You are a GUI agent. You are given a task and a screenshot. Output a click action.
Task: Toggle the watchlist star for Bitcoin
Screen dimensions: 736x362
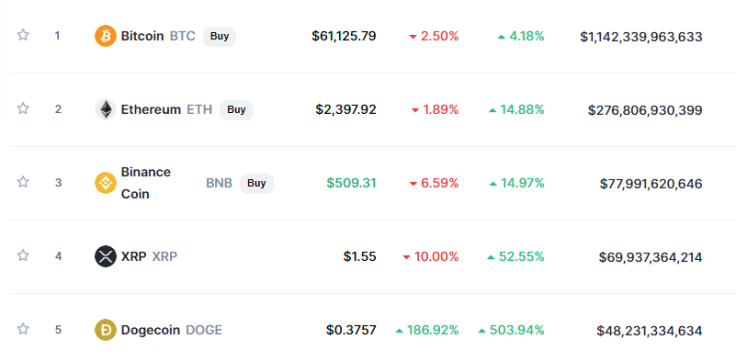coord(23,35)
